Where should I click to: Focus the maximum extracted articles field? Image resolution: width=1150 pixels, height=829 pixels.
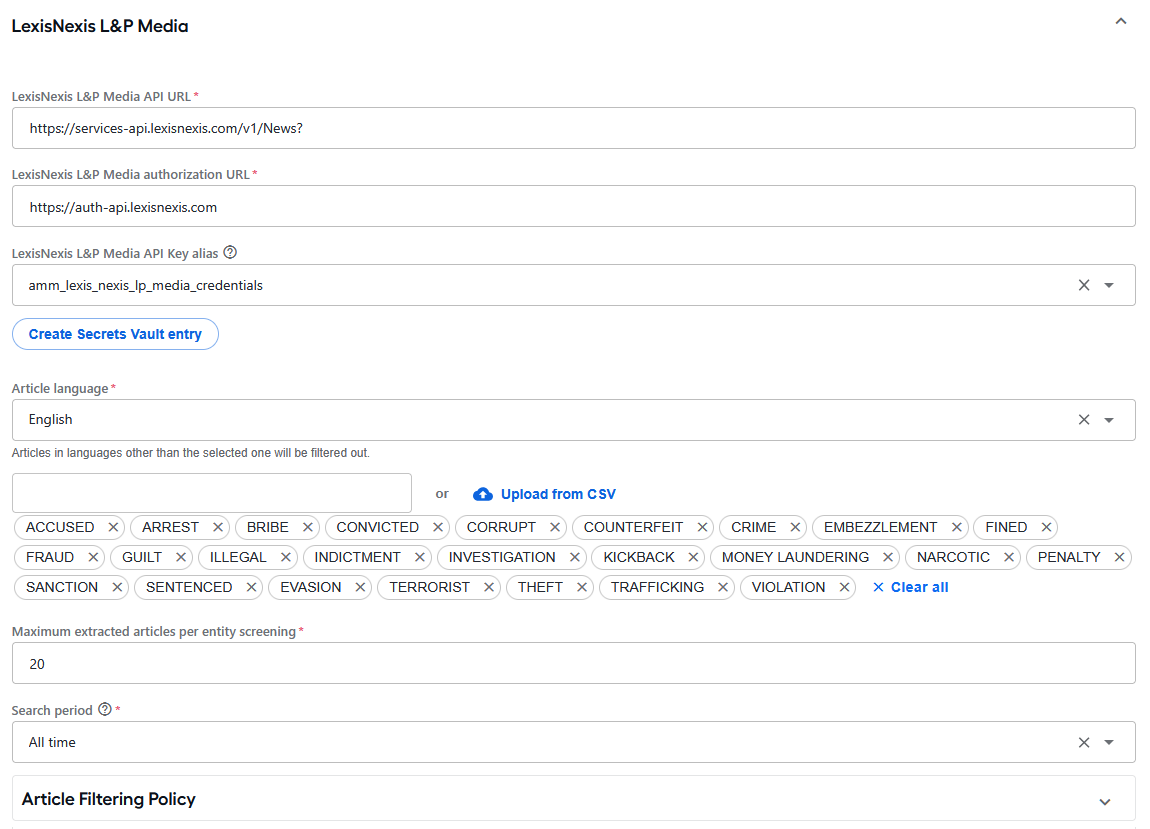[574, 664]
